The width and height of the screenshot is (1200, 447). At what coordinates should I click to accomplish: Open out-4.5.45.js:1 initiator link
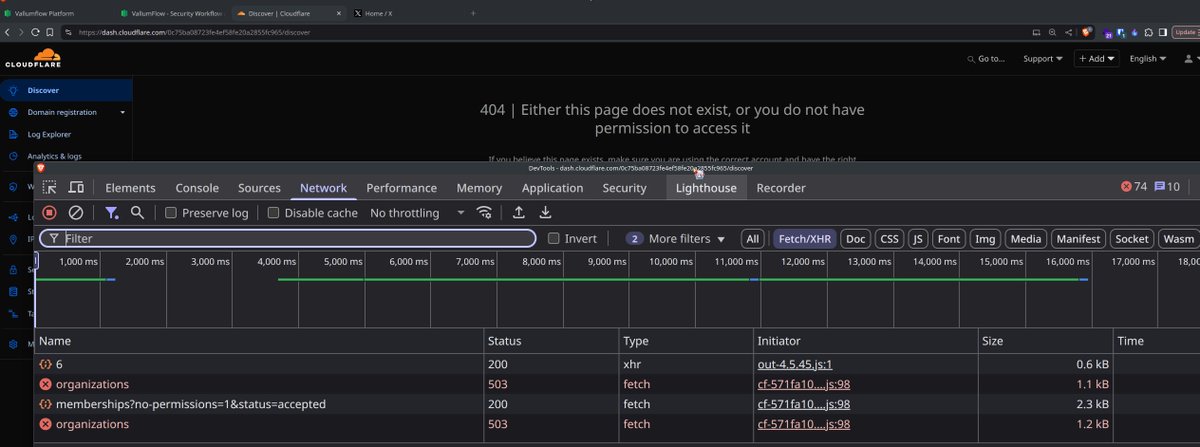[795, 365]
